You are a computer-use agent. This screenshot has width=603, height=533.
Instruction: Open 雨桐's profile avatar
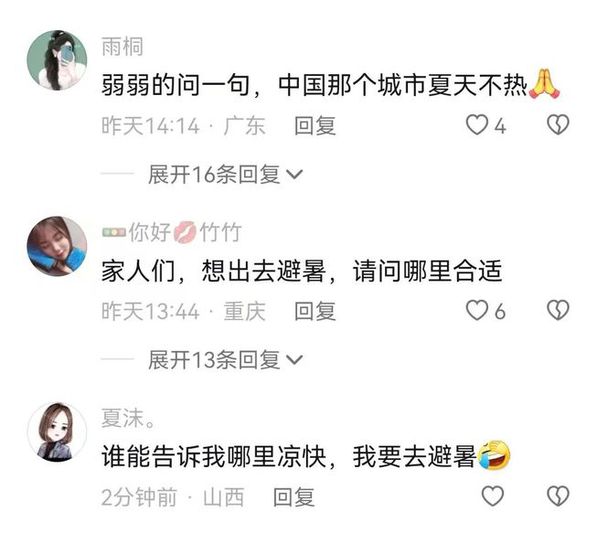57,60
